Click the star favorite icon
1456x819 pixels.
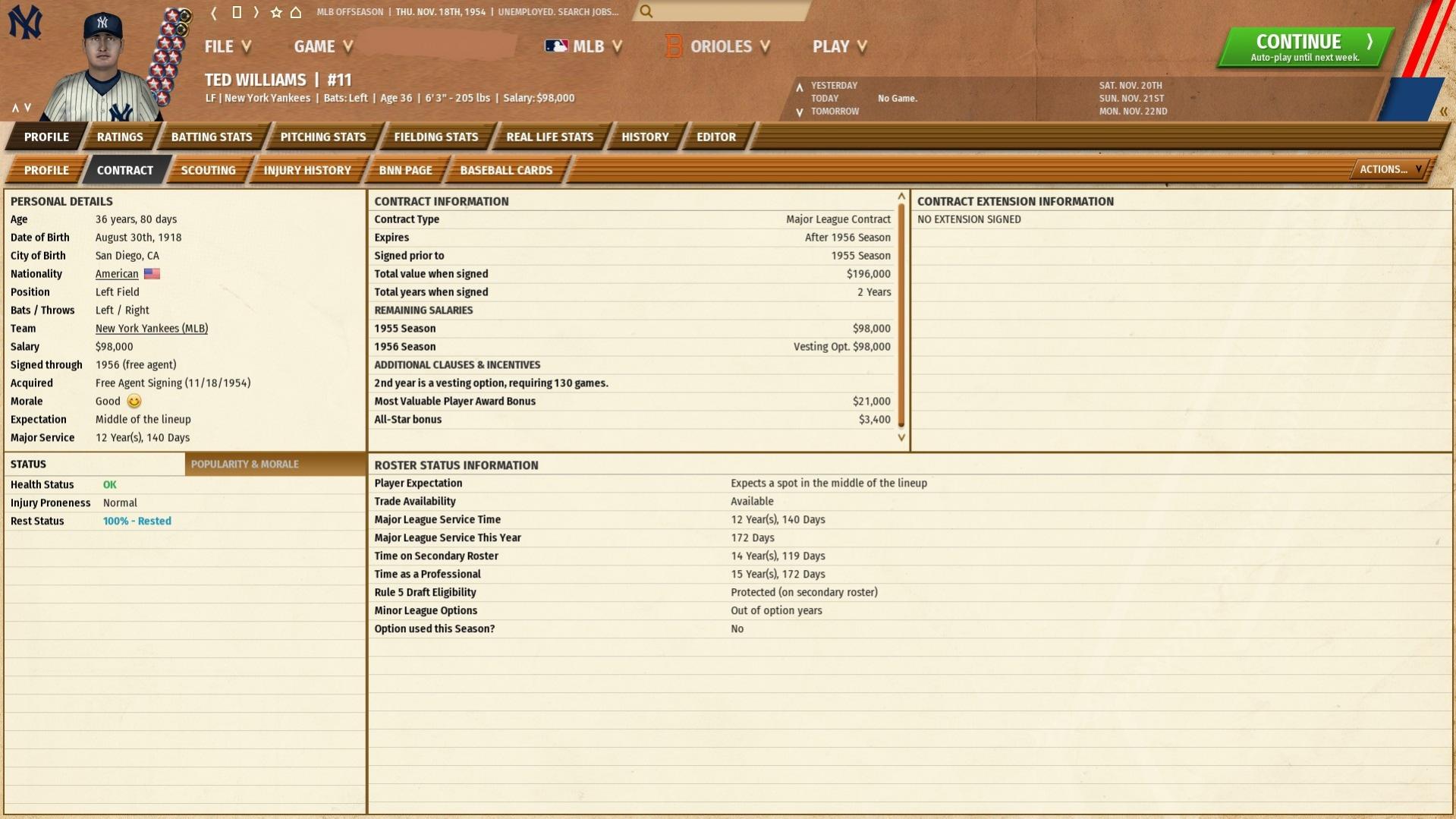click(276, 12)
